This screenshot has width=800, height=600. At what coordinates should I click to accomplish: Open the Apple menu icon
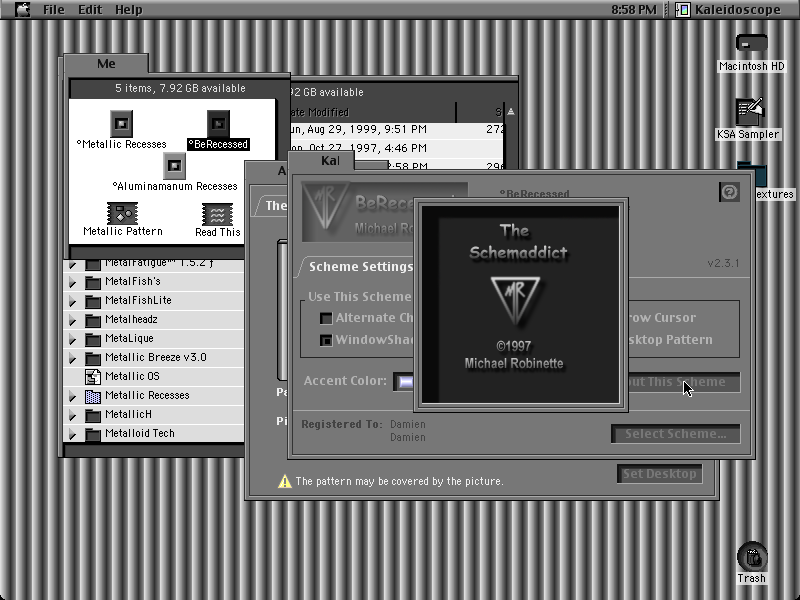pos(22,9)
